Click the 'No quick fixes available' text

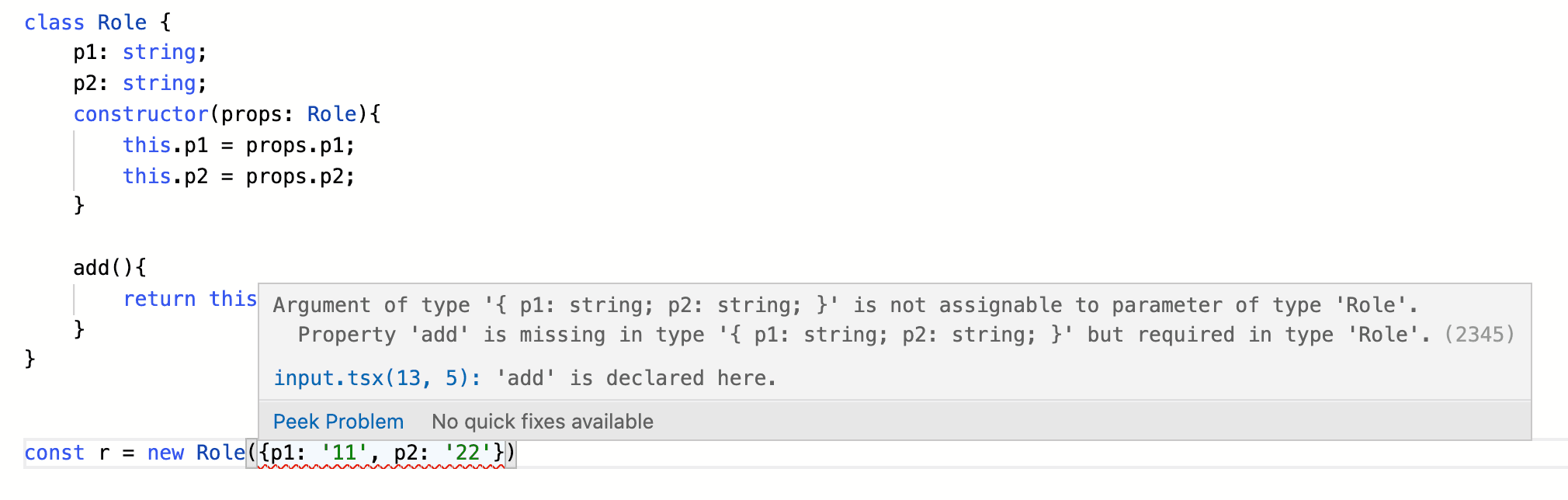pyautogui.click(x=543, y=422)
